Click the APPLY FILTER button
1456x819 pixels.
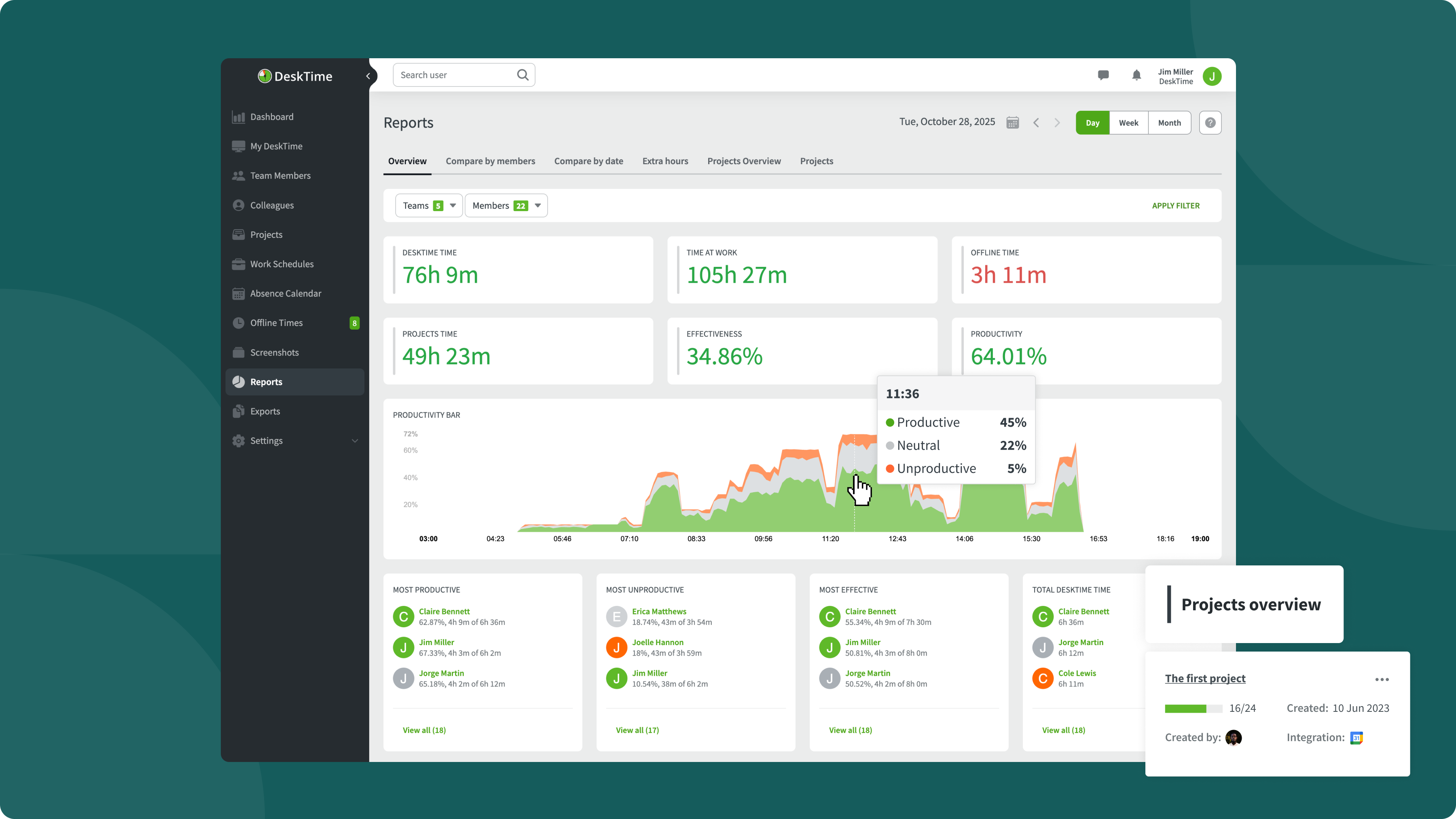click(1175, 206)
